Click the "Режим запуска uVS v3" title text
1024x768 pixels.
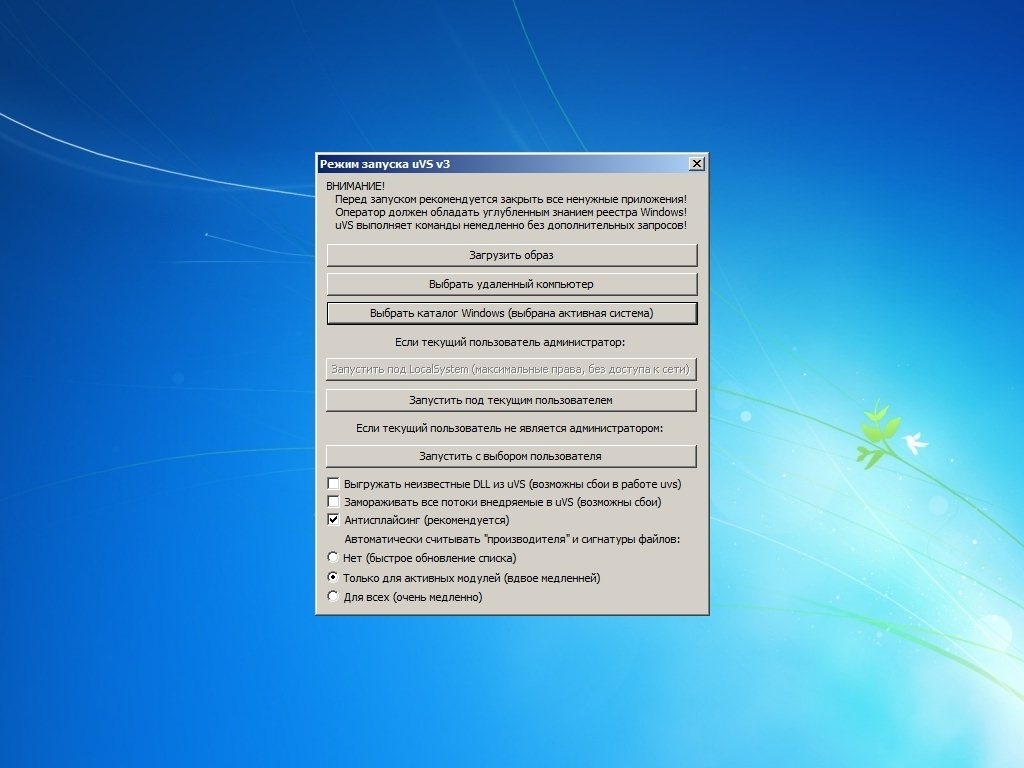(x=385, y=164)
